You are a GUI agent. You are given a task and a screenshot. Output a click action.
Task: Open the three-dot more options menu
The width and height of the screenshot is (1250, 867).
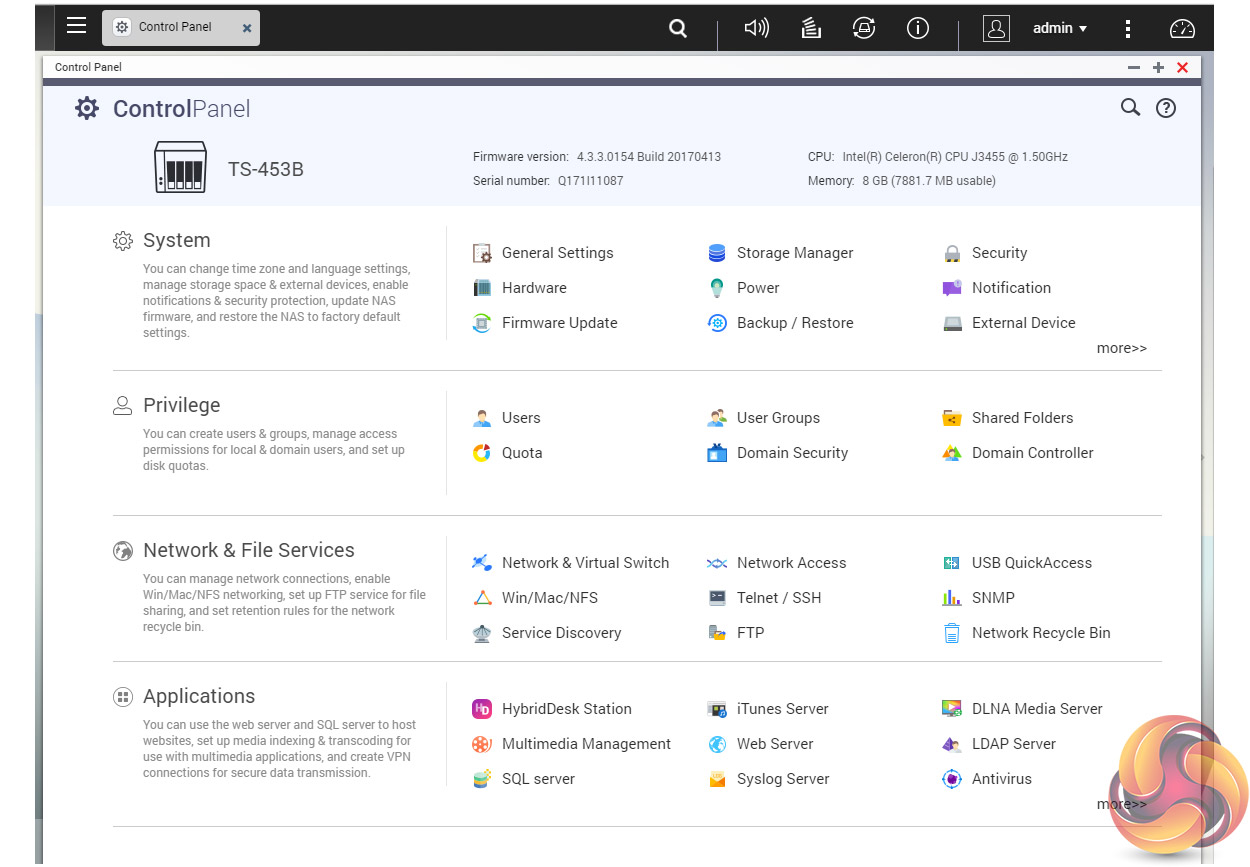(x=1128, y=28)
